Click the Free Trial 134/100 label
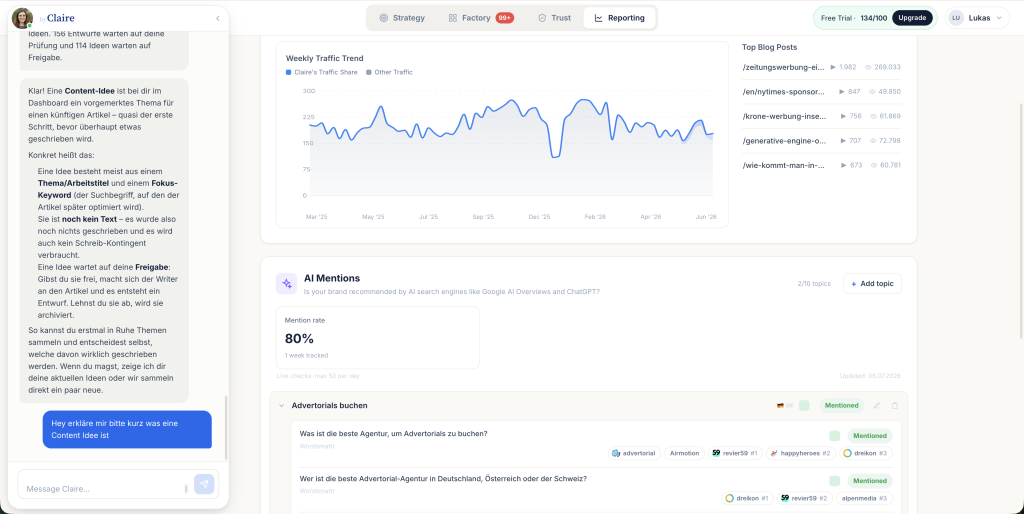Image resolution: width=1024 pixels, height=514 pixels. (x=854, y=18)
